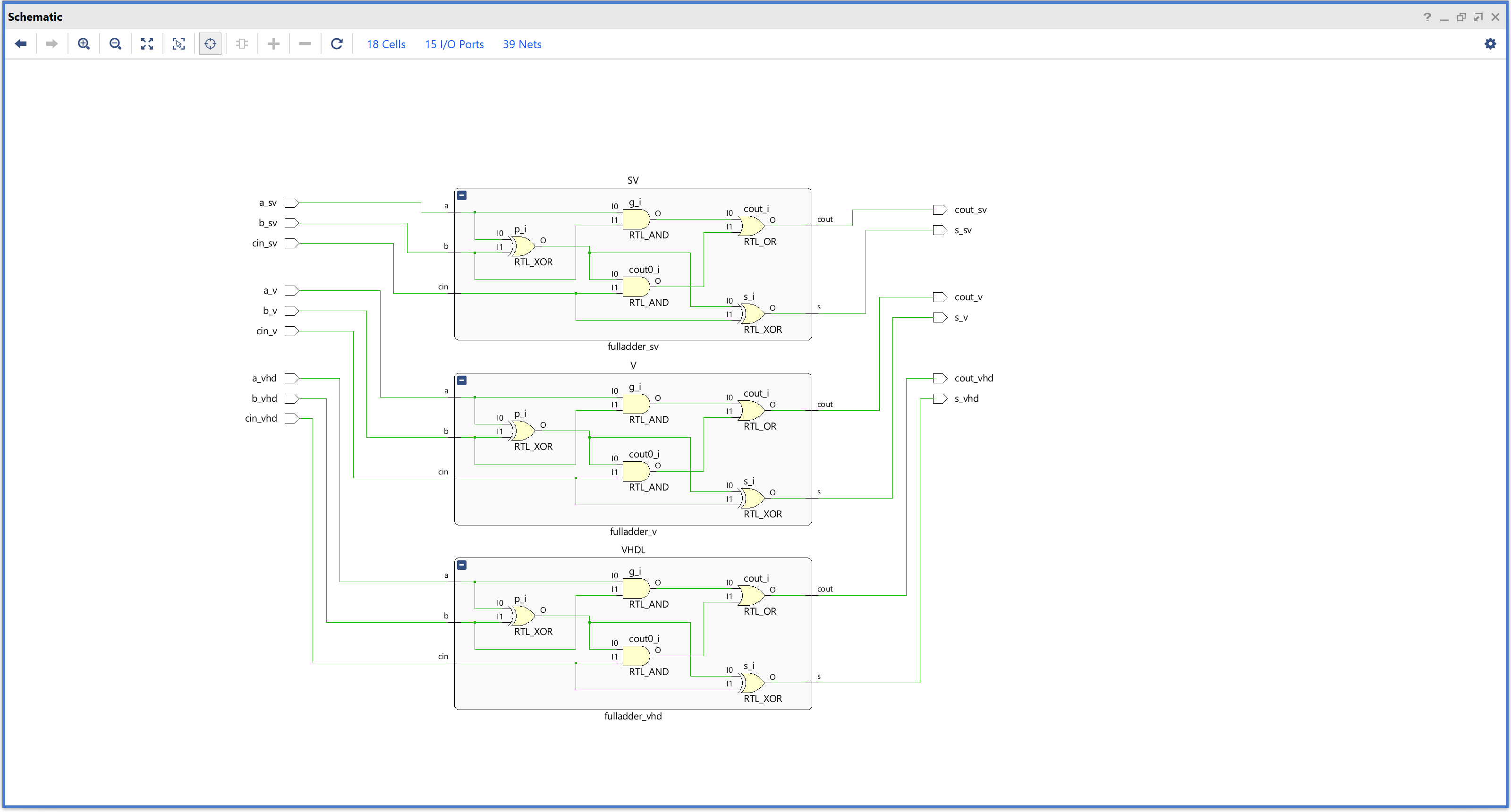Screen dimensions: 1511x812
Task: Click the back arrow navigation icon
Action: [x=20, y=44]
